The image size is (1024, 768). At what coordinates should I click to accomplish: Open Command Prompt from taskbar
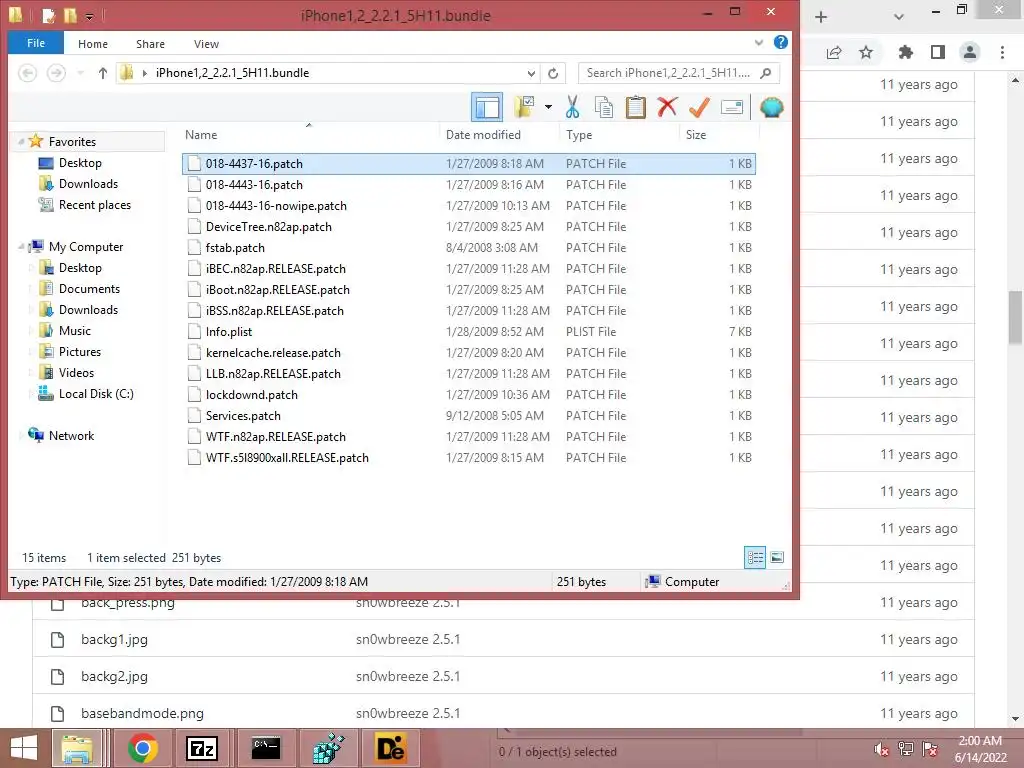(x=266, y=748)
